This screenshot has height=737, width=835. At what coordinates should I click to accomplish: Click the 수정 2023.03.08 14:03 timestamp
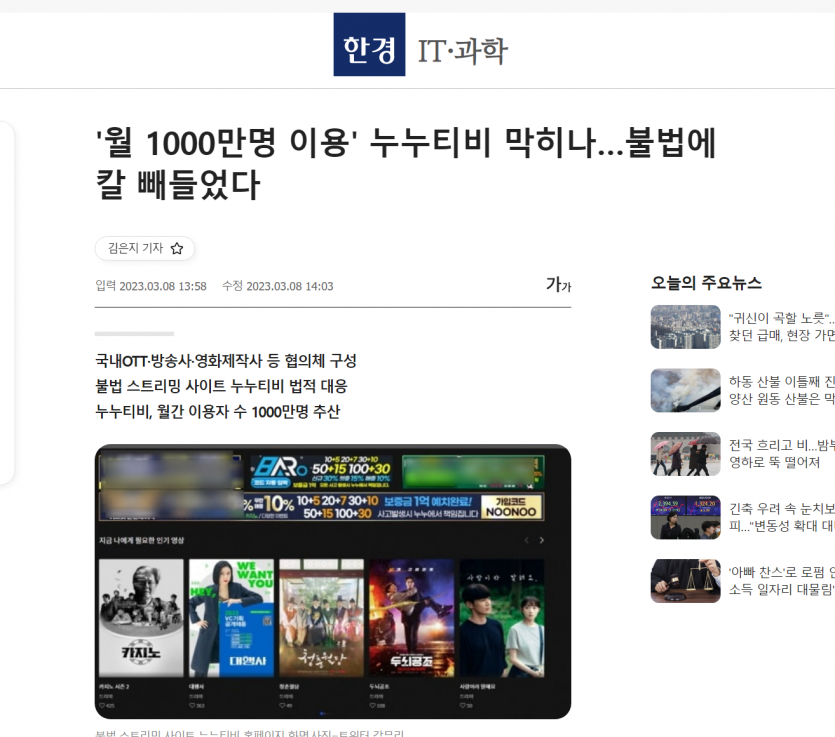coord(277,286)
